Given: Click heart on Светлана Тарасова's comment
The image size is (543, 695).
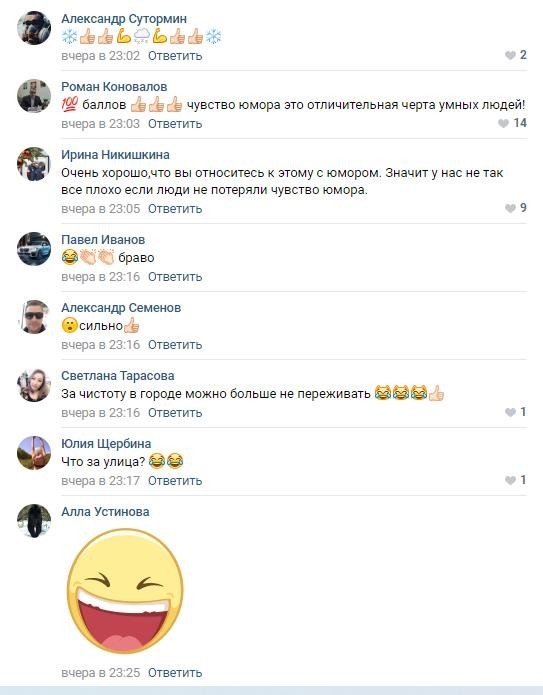Looking at the screenshot, I should [510, 412].
